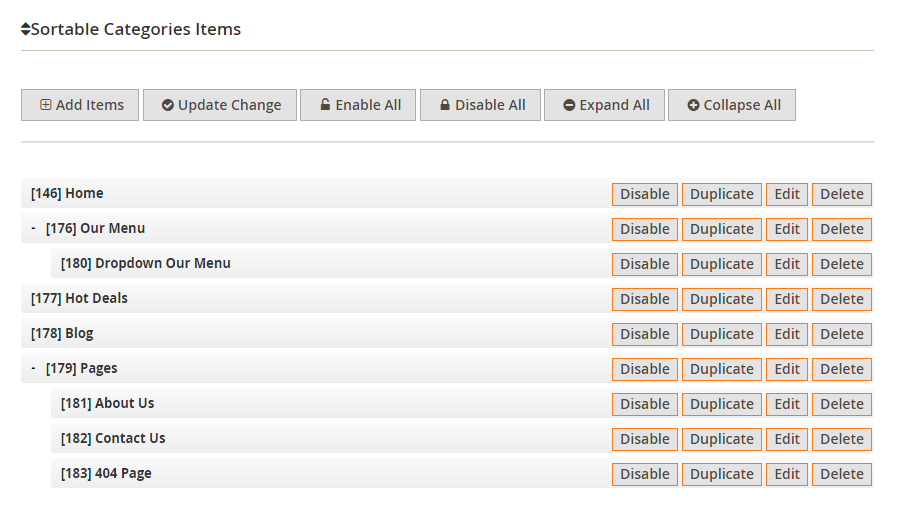Delete the Pages menu item
Viewport: 897px width, 507px height.
[841, 369]
